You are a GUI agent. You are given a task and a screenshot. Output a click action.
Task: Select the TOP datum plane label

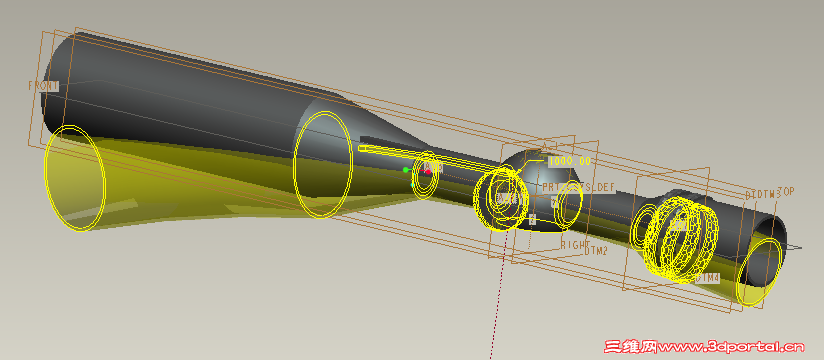coord(786,192)
